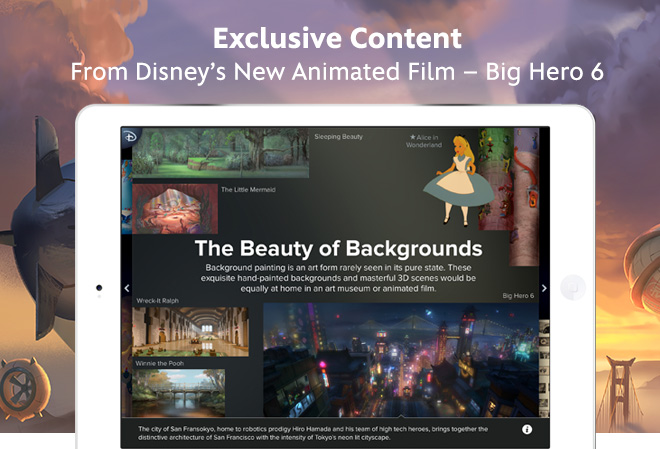Open the Wreck-It Ralph hall background
Image resolution: width=660 pixels, height=449 pixels.
(190, 332)
